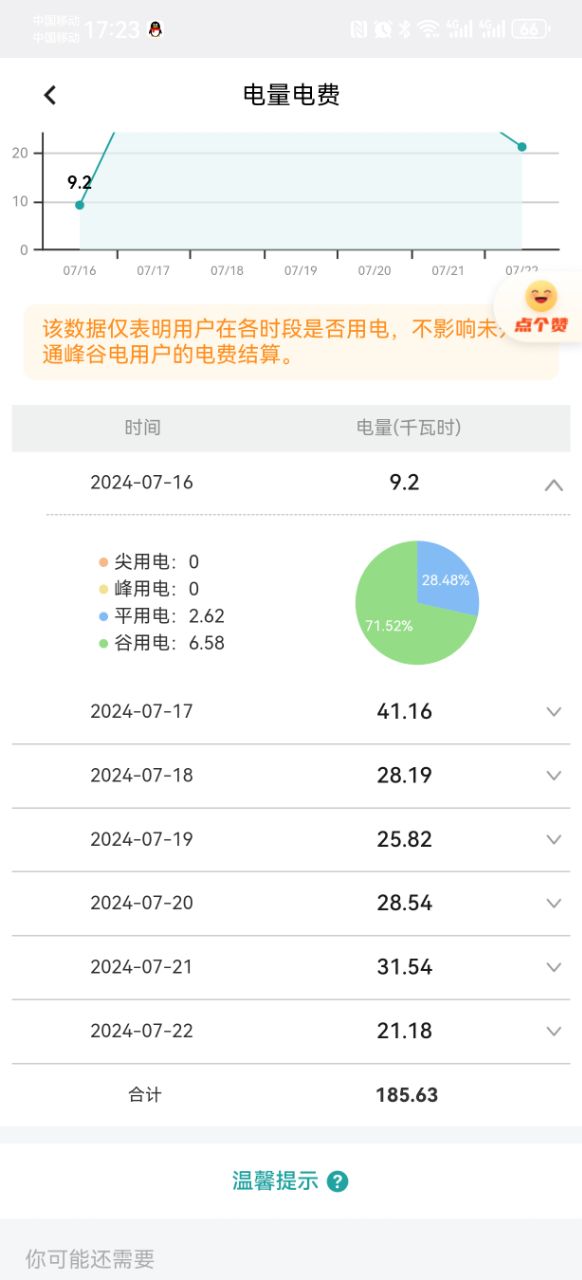Tap the 点个赞 smiley like icon

[x=541, y=308]
